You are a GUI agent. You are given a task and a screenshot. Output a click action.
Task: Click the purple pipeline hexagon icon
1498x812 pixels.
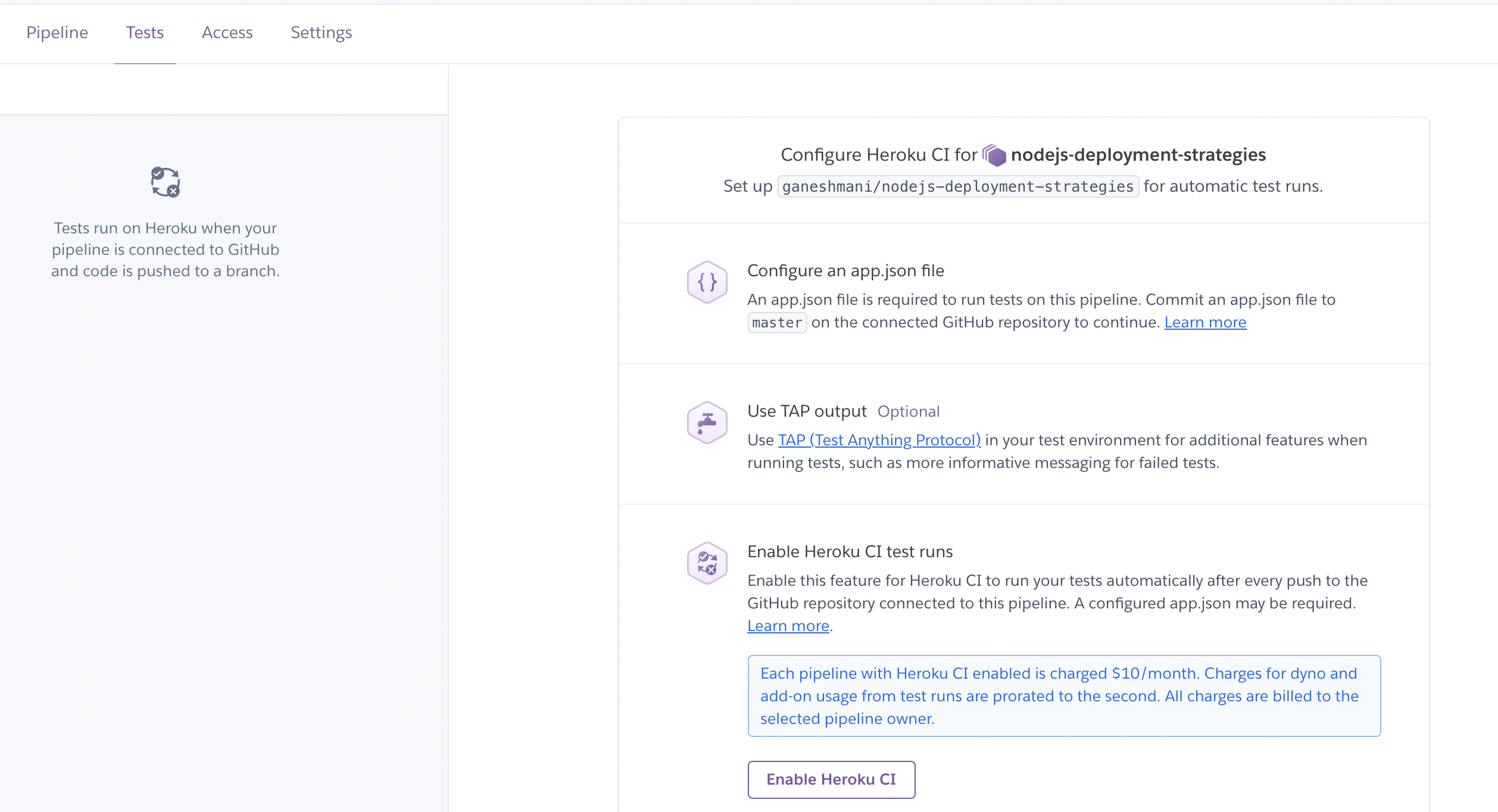pos(994,155)
